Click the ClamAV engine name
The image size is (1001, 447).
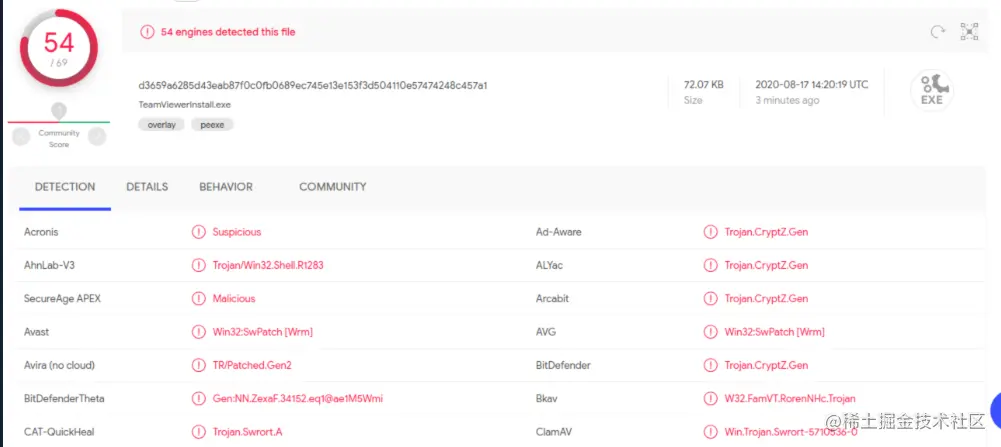(554, 432)
